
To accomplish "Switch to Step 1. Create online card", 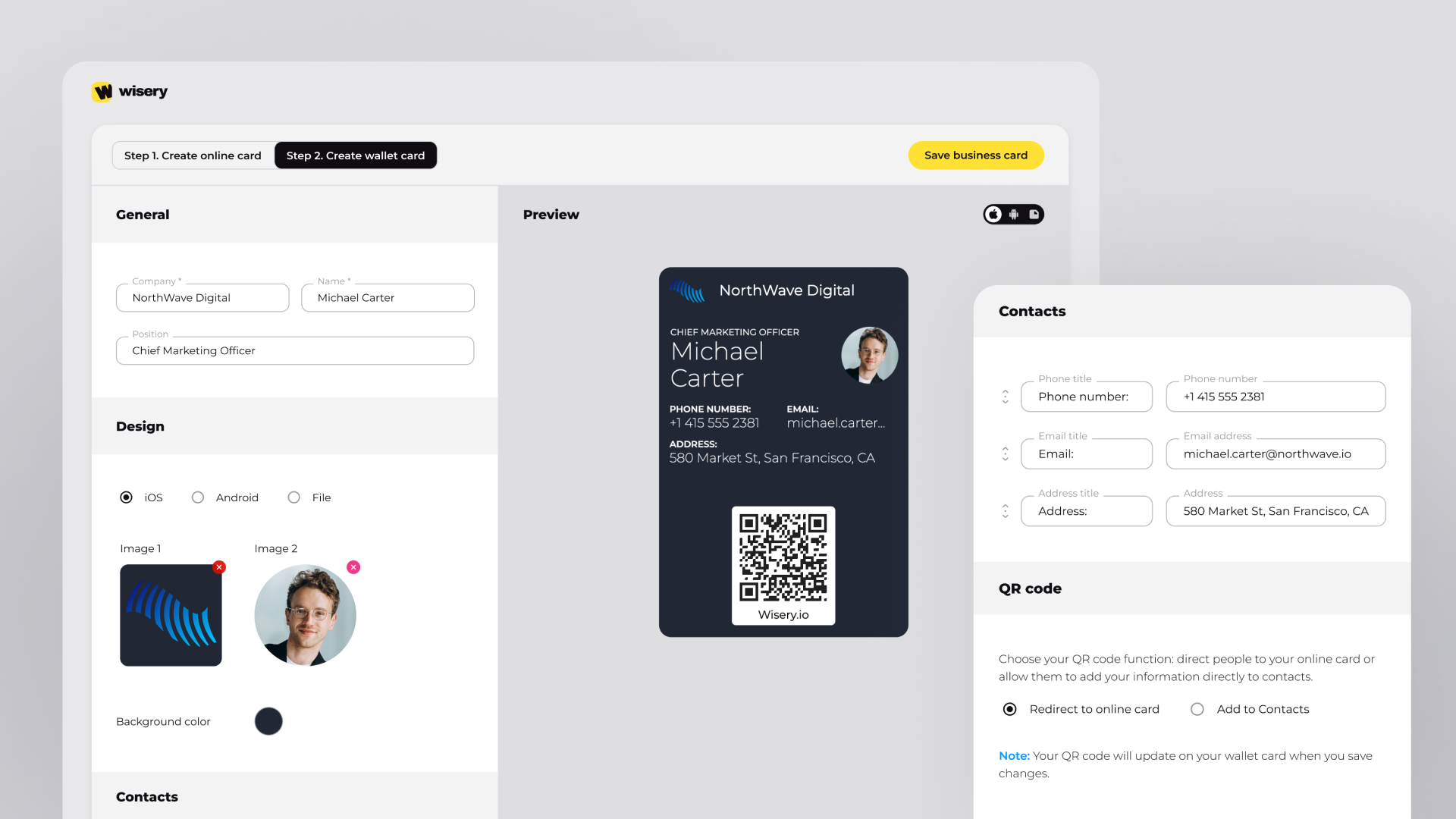I will tap(192, 155).
